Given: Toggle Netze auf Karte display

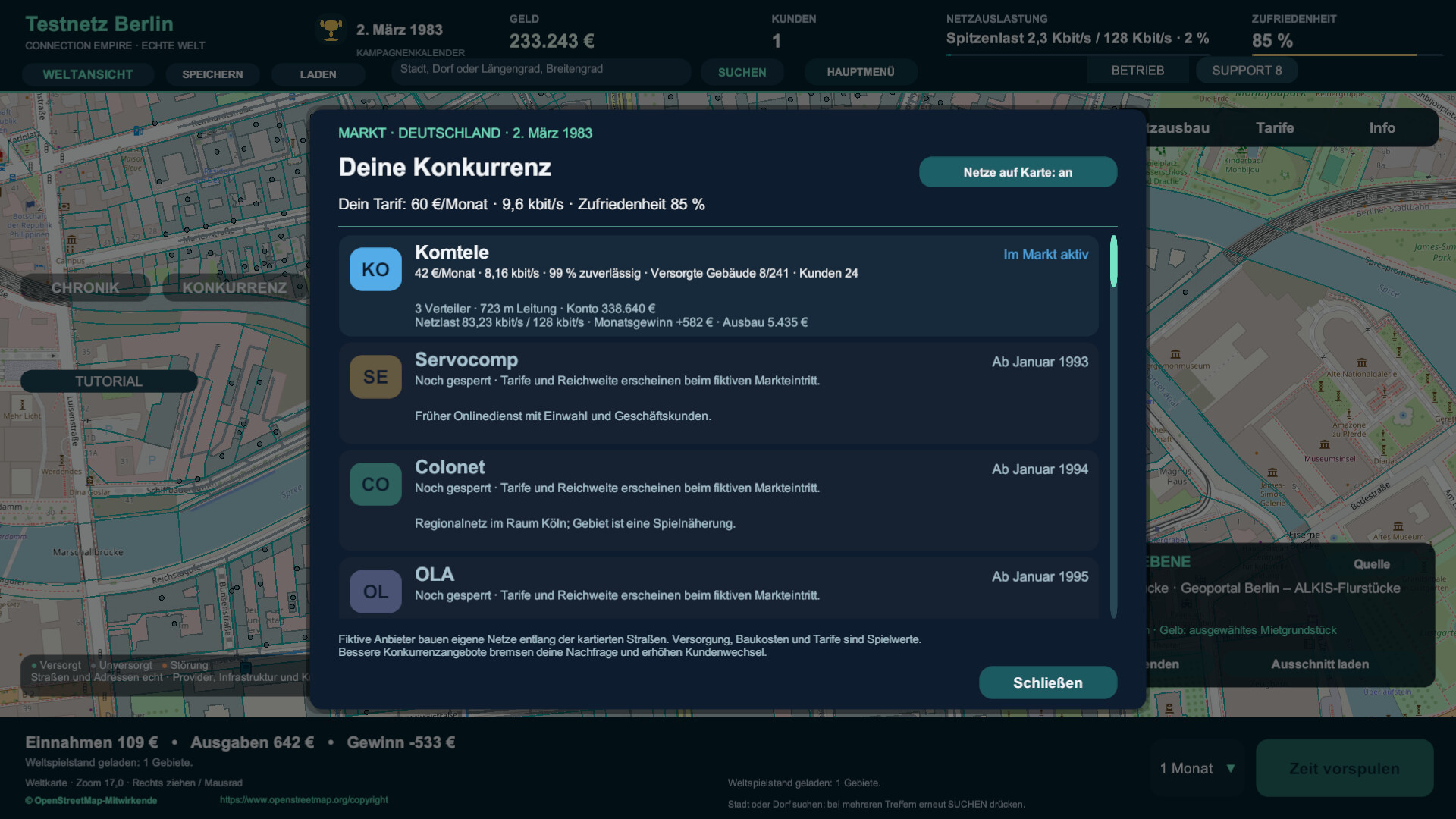Looking at the screenshot, I should [x=1018, y=172].
